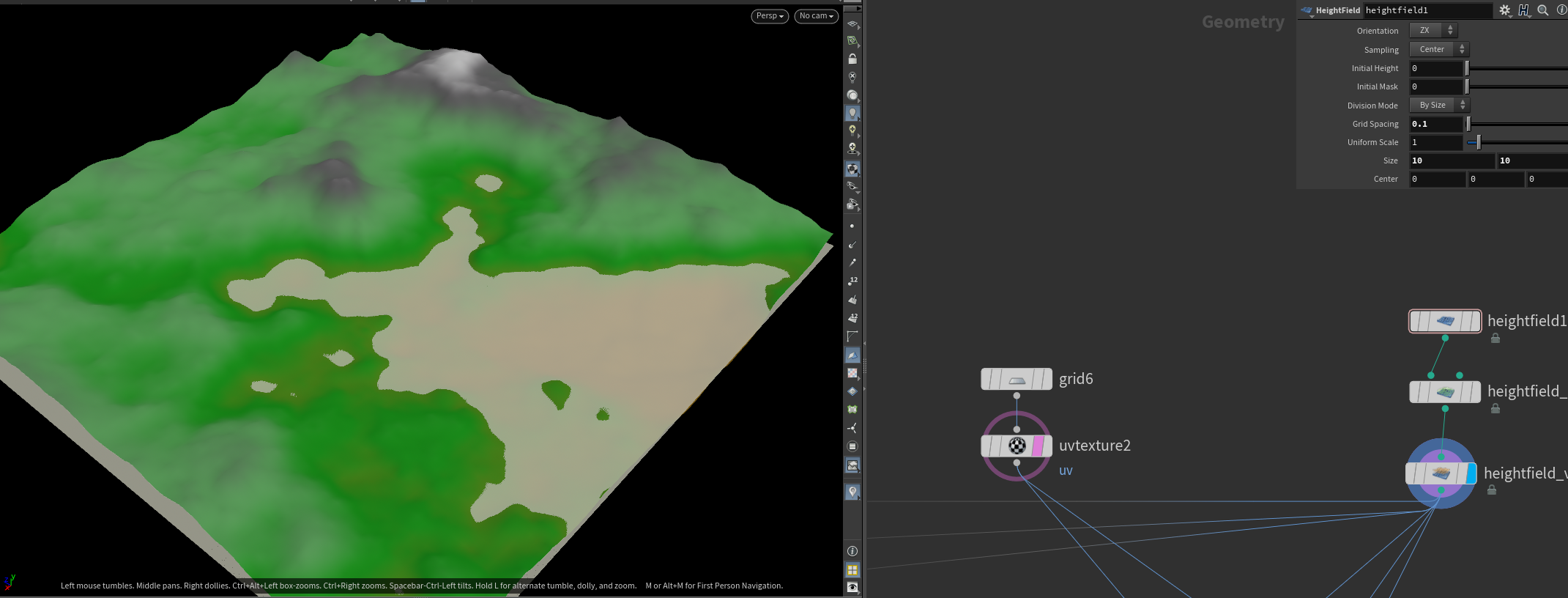
Task: Open the No cam camera menu
Action: click(816, 16)
